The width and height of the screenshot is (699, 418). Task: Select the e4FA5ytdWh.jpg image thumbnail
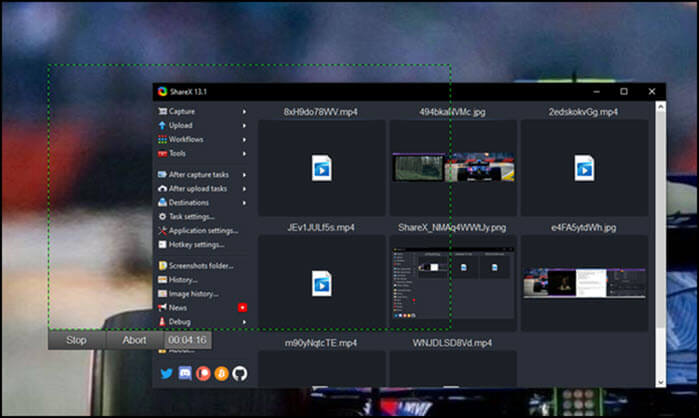[x=584, y=283]
